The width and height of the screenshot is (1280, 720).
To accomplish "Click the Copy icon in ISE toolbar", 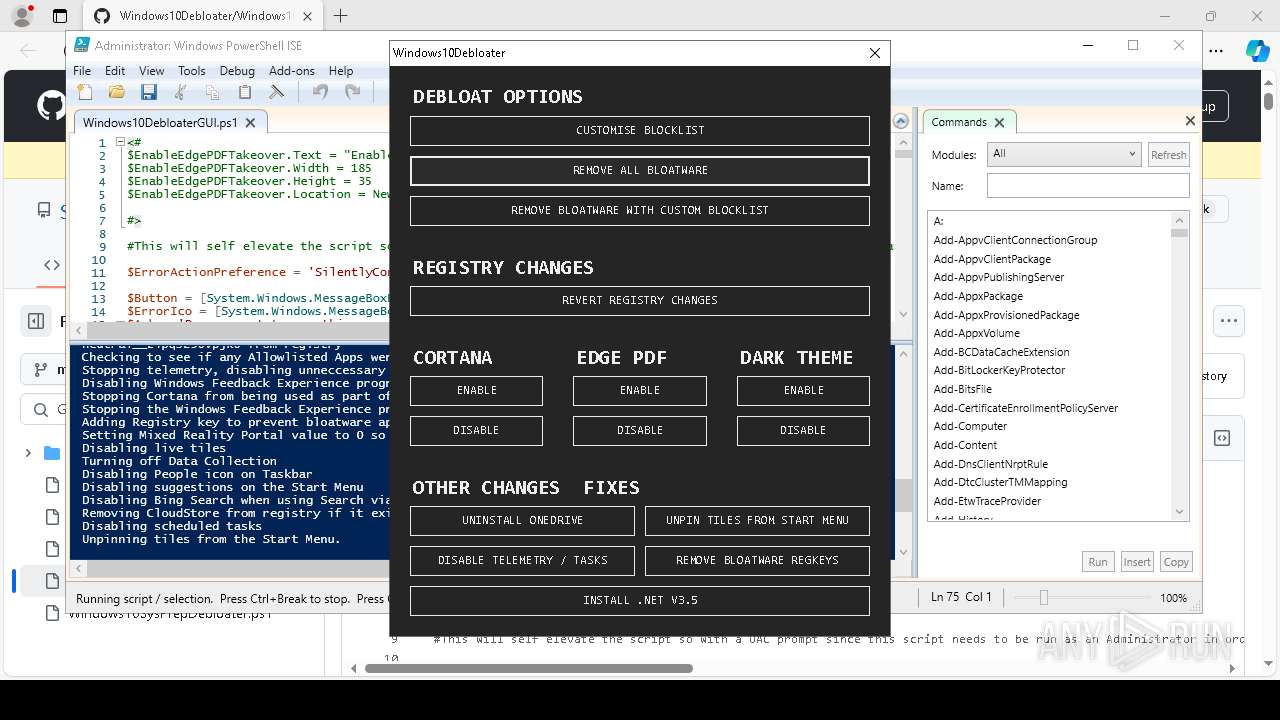I will coord(212,92).
